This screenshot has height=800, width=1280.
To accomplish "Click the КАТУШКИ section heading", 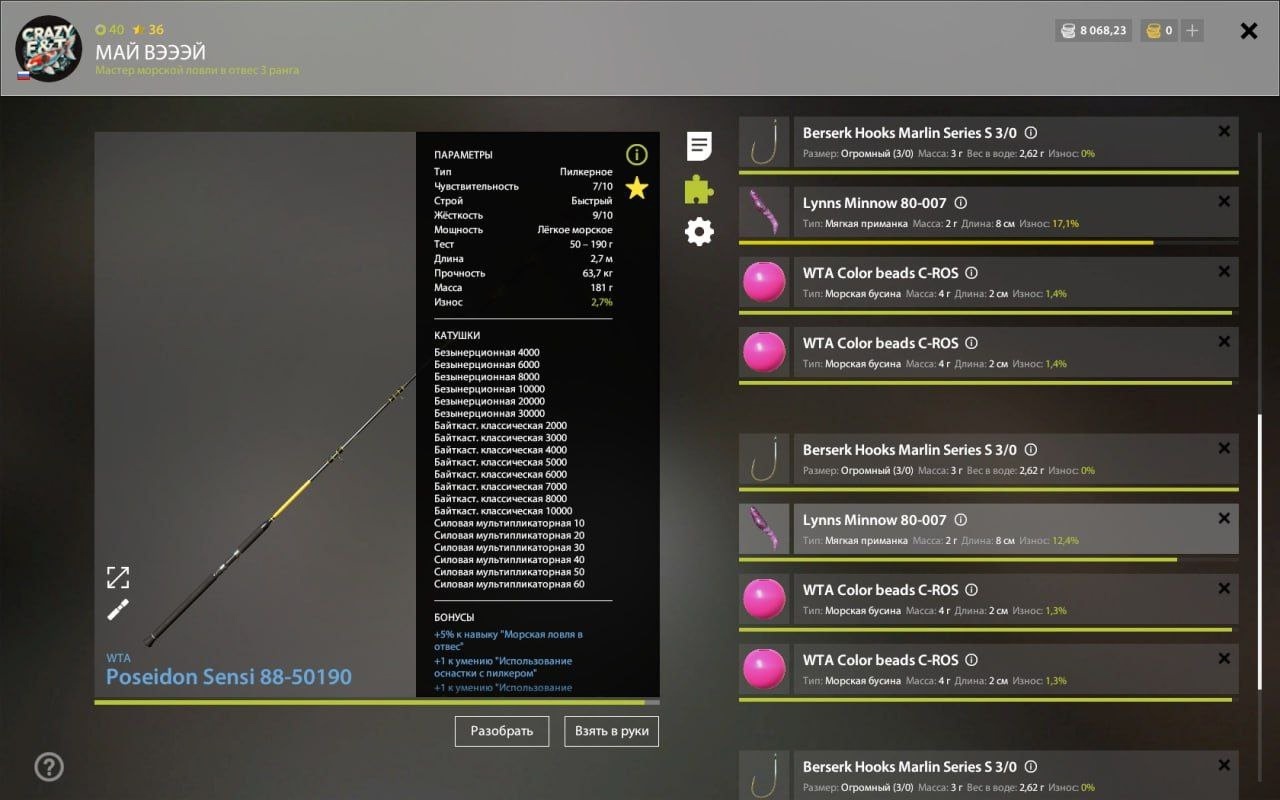I will tap(457, 336).
